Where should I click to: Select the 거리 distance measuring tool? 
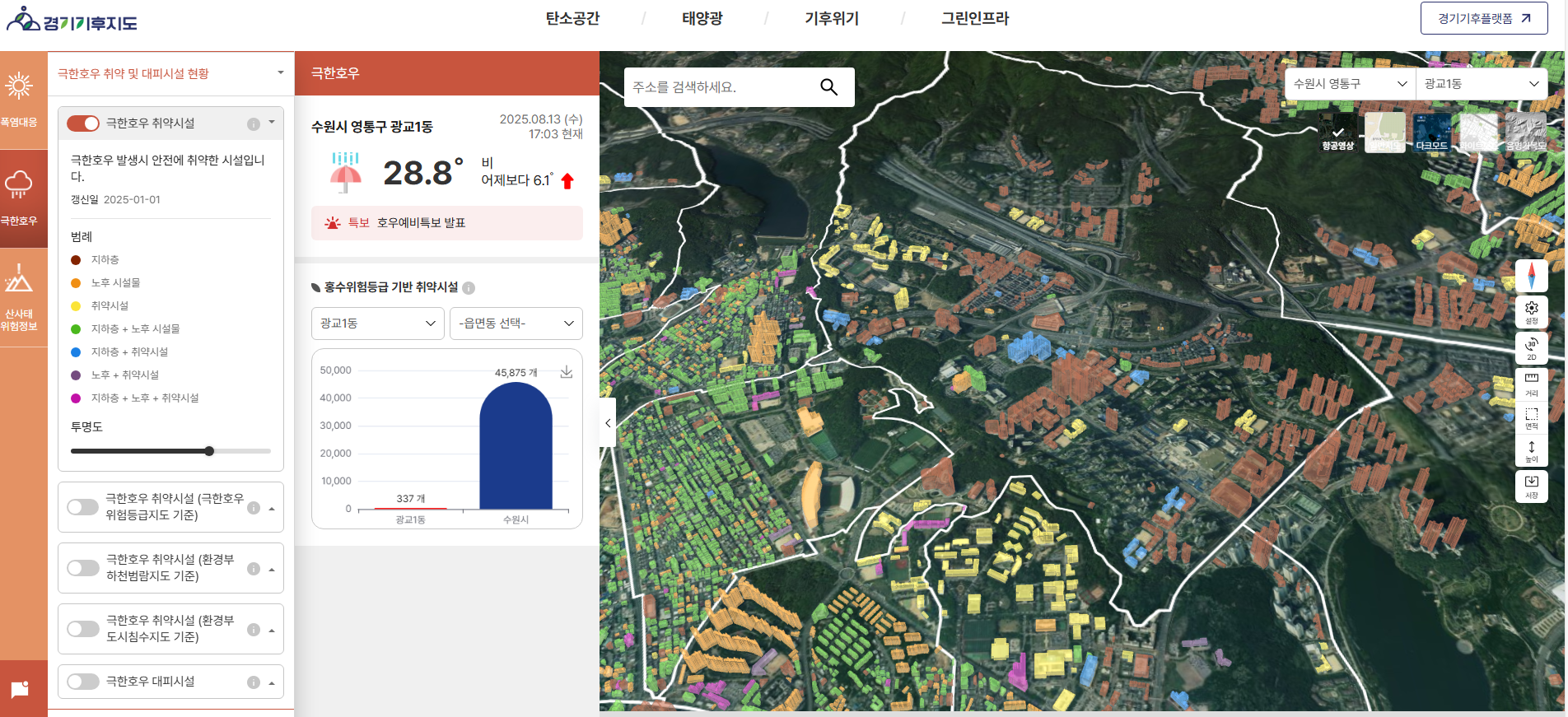pyautogui.click(x=1531, y=384)
